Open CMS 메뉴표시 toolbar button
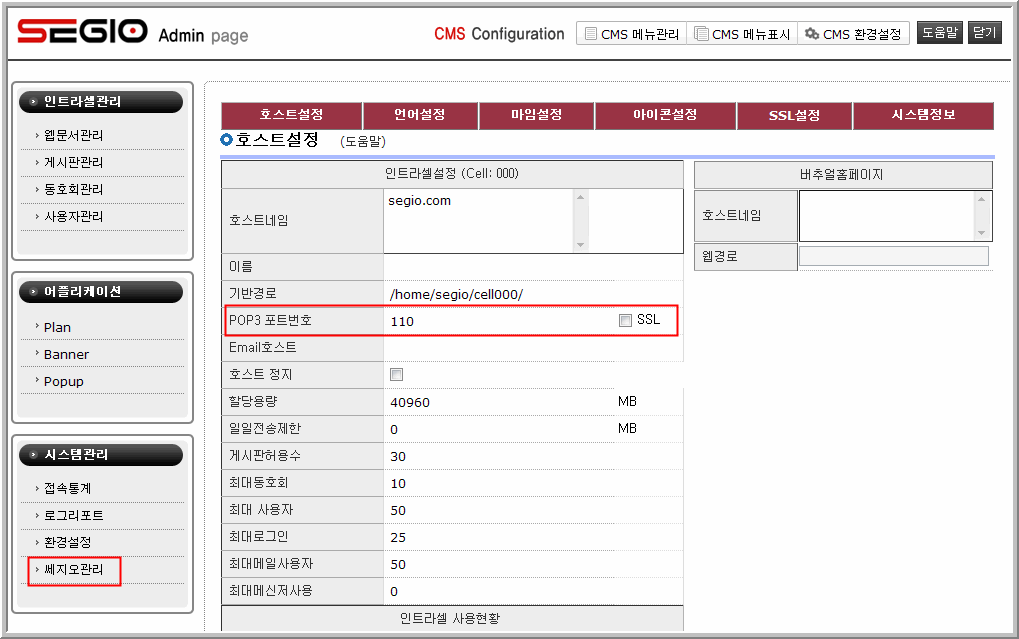The height and width of the screenshot is (639, 1019). 742,34
